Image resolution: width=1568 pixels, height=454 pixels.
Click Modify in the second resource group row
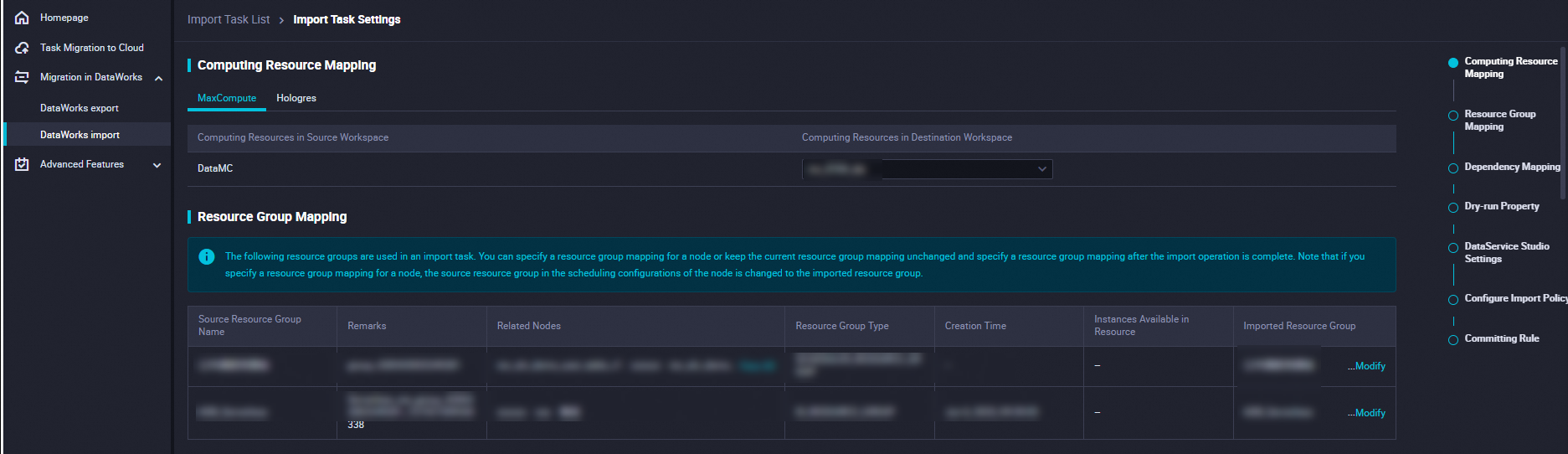coord(1370,413)
